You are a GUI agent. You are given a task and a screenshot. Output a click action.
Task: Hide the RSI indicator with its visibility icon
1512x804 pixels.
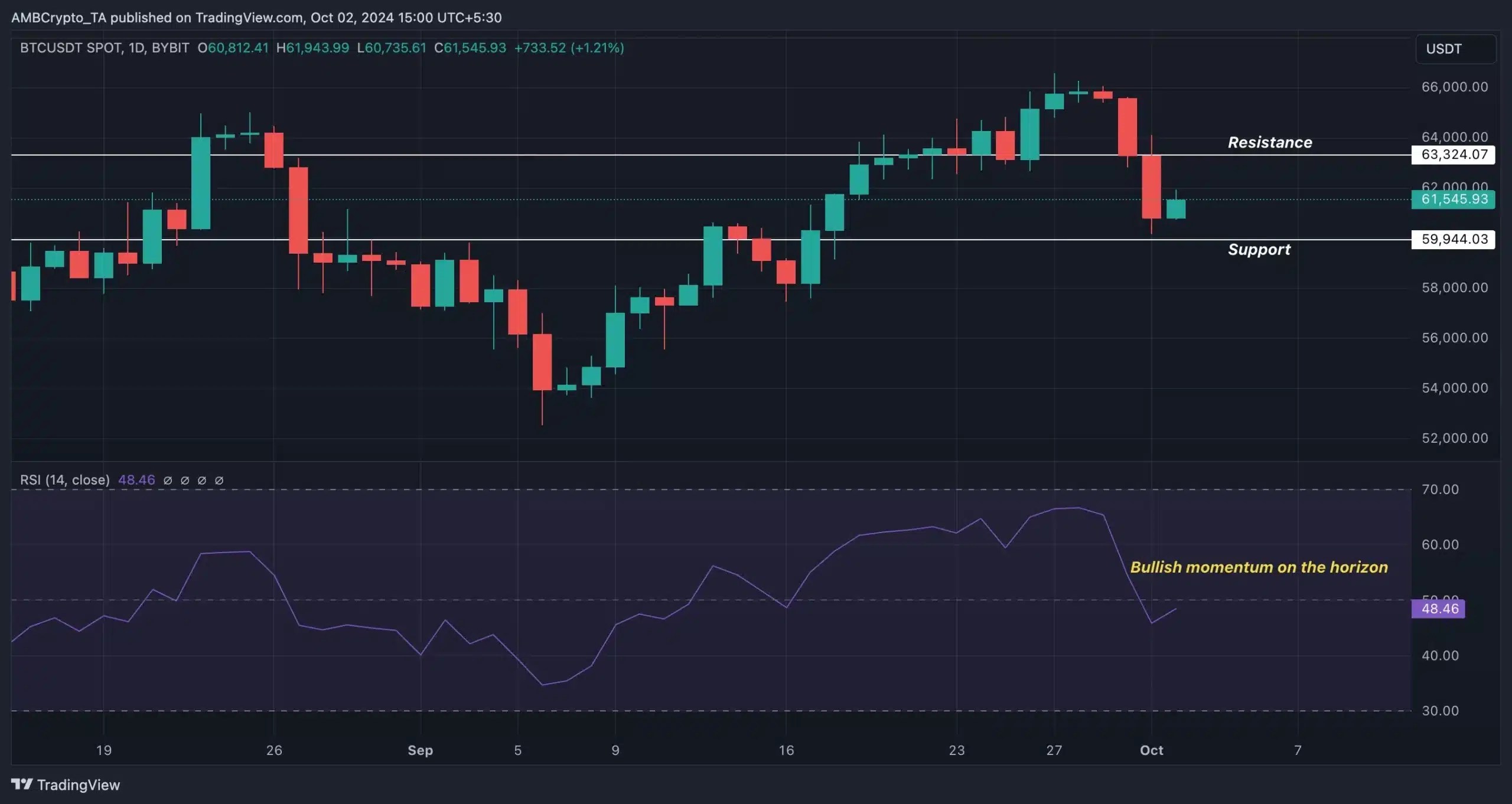click(168, 480)
